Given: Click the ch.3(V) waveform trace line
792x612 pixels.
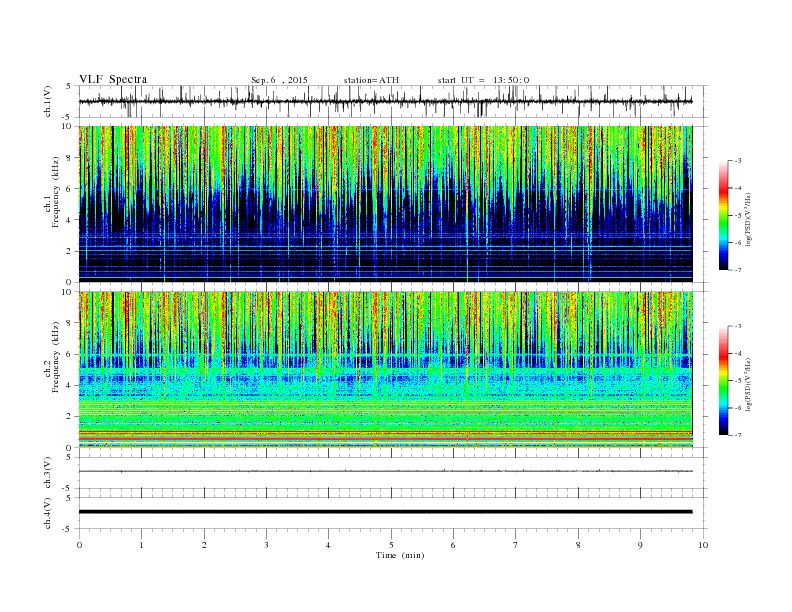Looking at the screenshot, I should pos(385,471).
